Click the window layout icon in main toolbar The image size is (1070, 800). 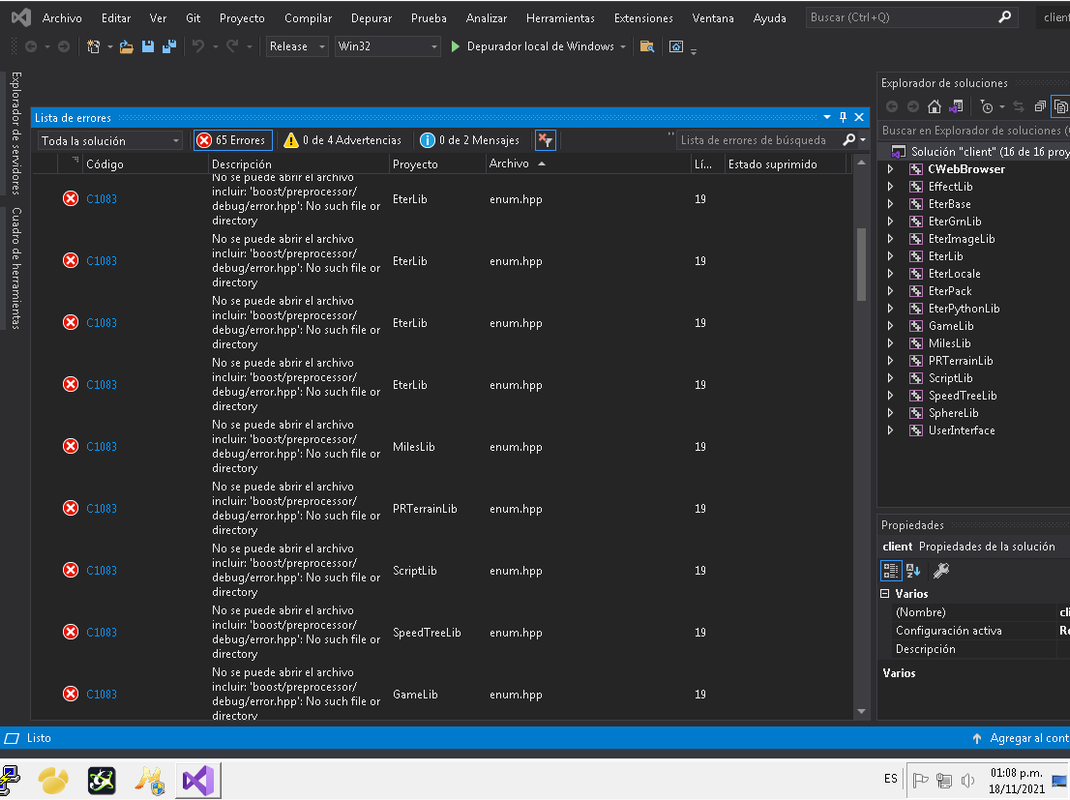(x=676, y=46)
